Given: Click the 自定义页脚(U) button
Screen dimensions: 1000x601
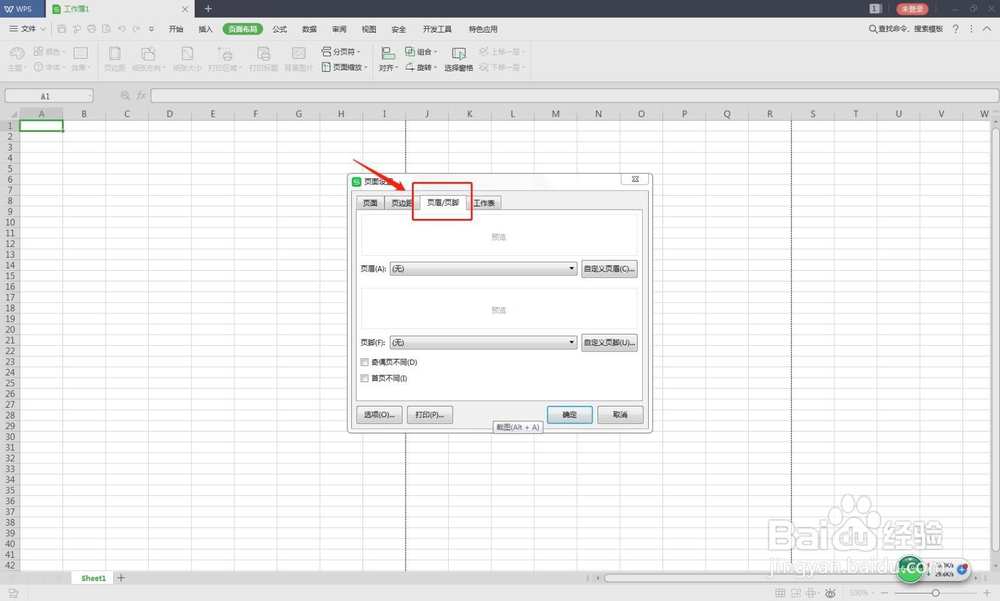Looking at the screenshot, I should 609,343.
